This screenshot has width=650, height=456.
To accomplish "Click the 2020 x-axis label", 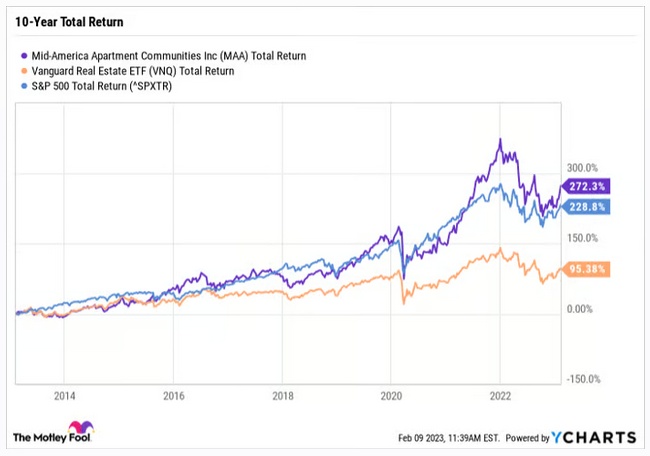I will 392,395.
